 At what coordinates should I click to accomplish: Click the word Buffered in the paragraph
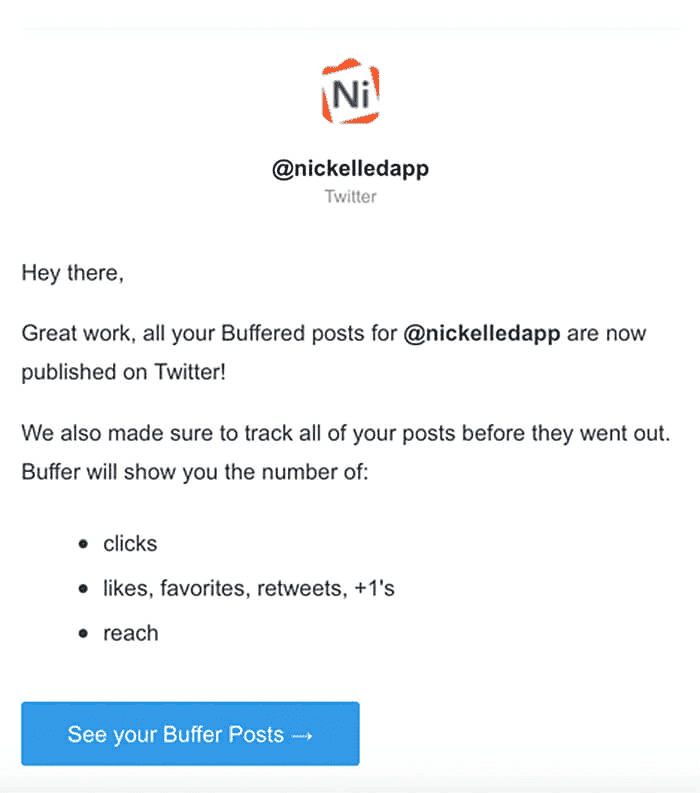296,333
